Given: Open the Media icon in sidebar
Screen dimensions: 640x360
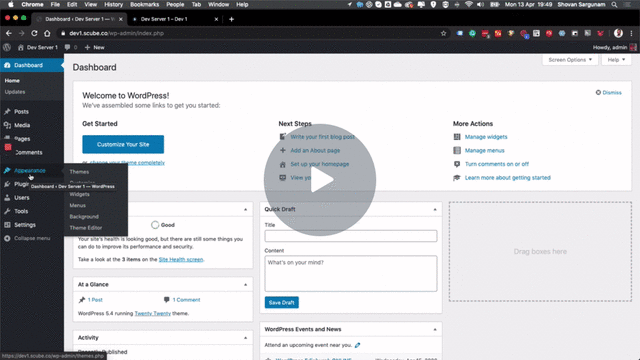Looking at the screenshot, I should coord(7,125).
